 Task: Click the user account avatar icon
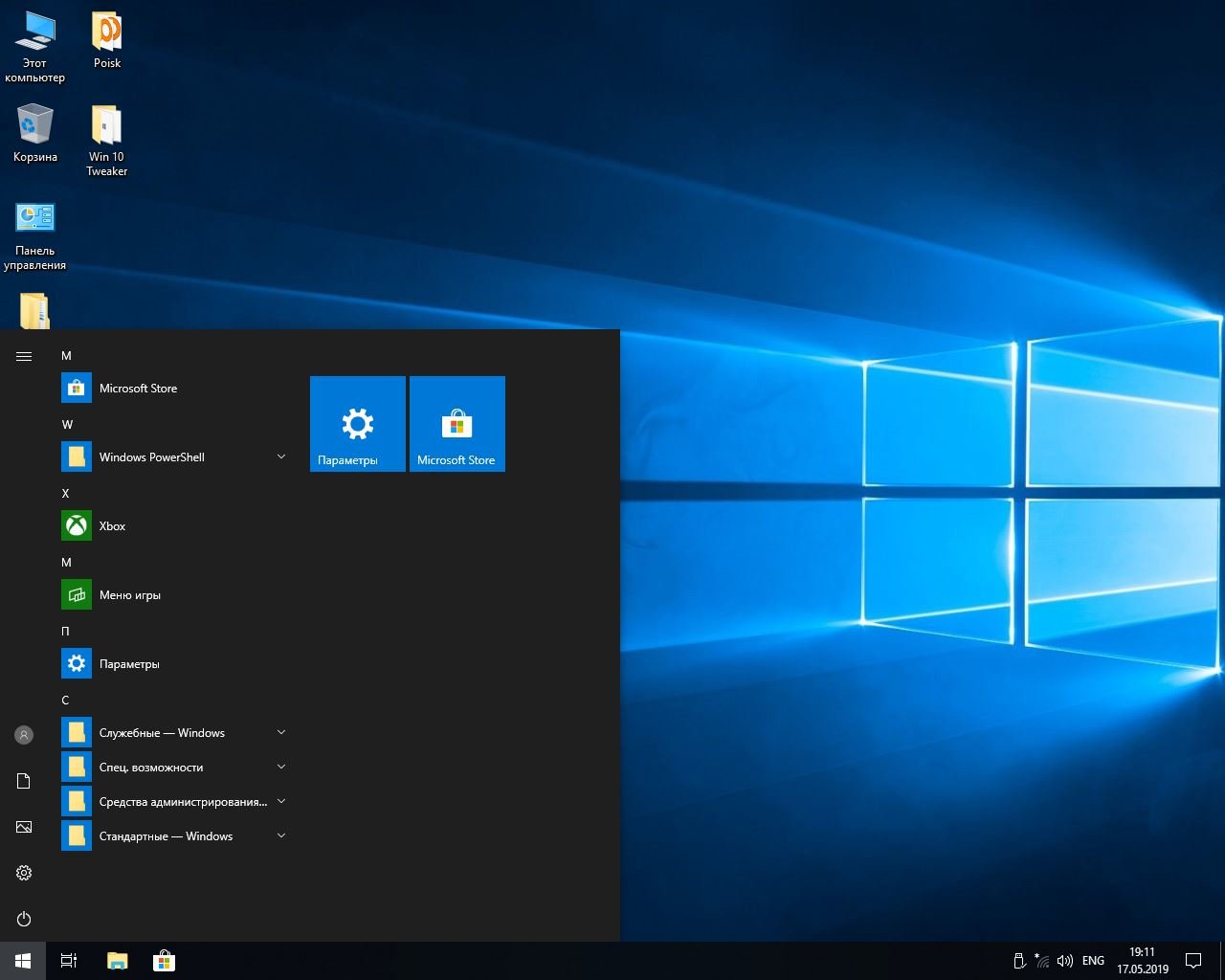coord(24,735)
